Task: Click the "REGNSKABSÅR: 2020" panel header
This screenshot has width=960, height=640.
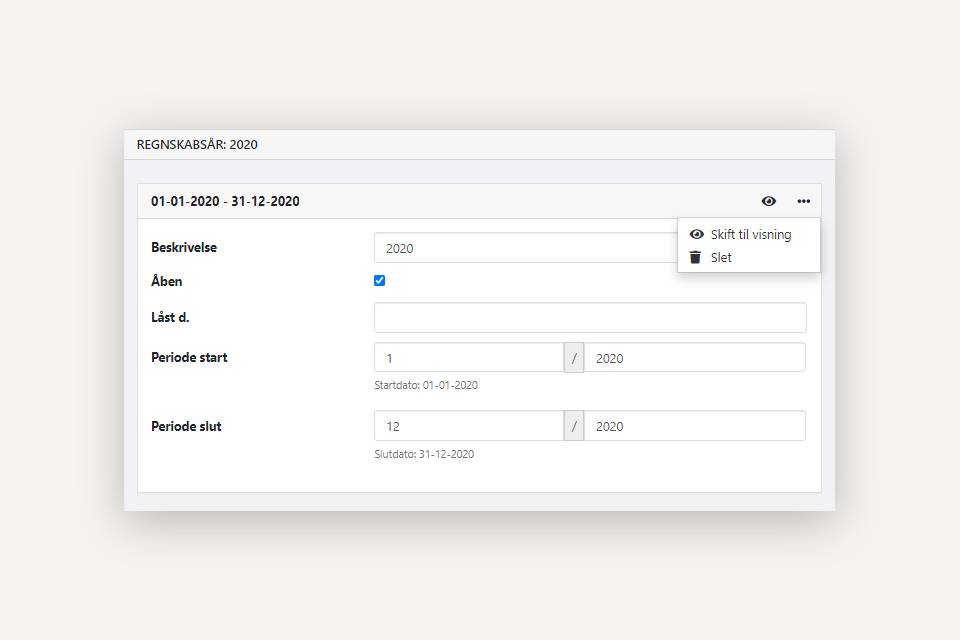Action: click(197, 144)
